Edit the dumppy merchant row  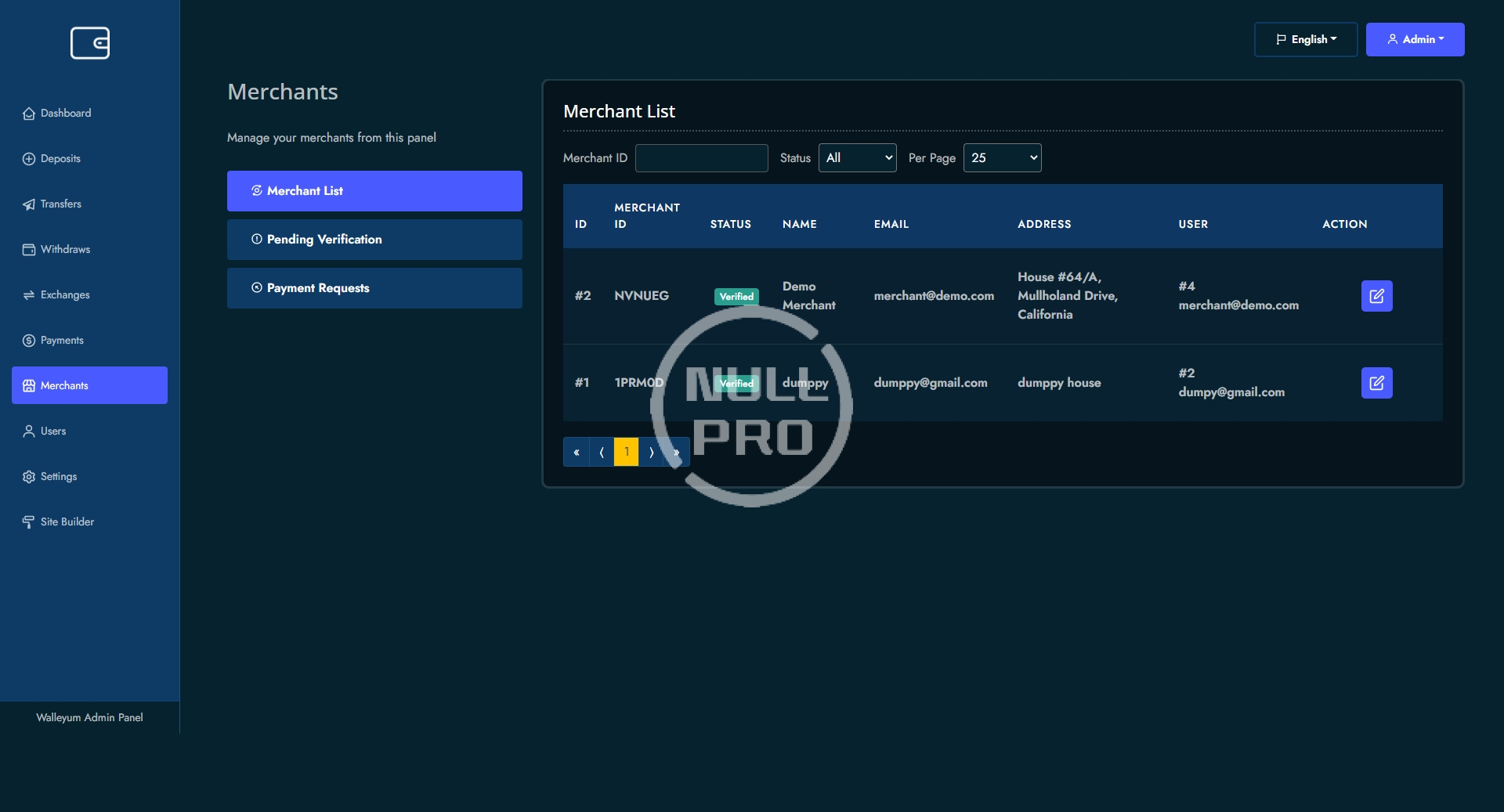tap(1376, 383)
